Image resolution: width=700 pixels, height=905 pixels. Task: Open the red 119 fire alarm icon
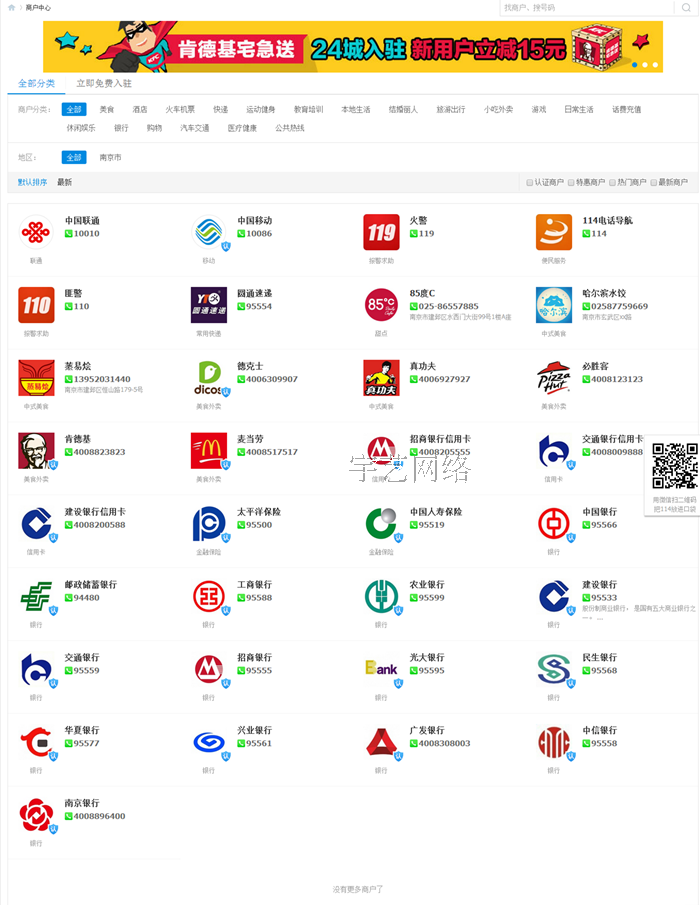coord(381,232)
